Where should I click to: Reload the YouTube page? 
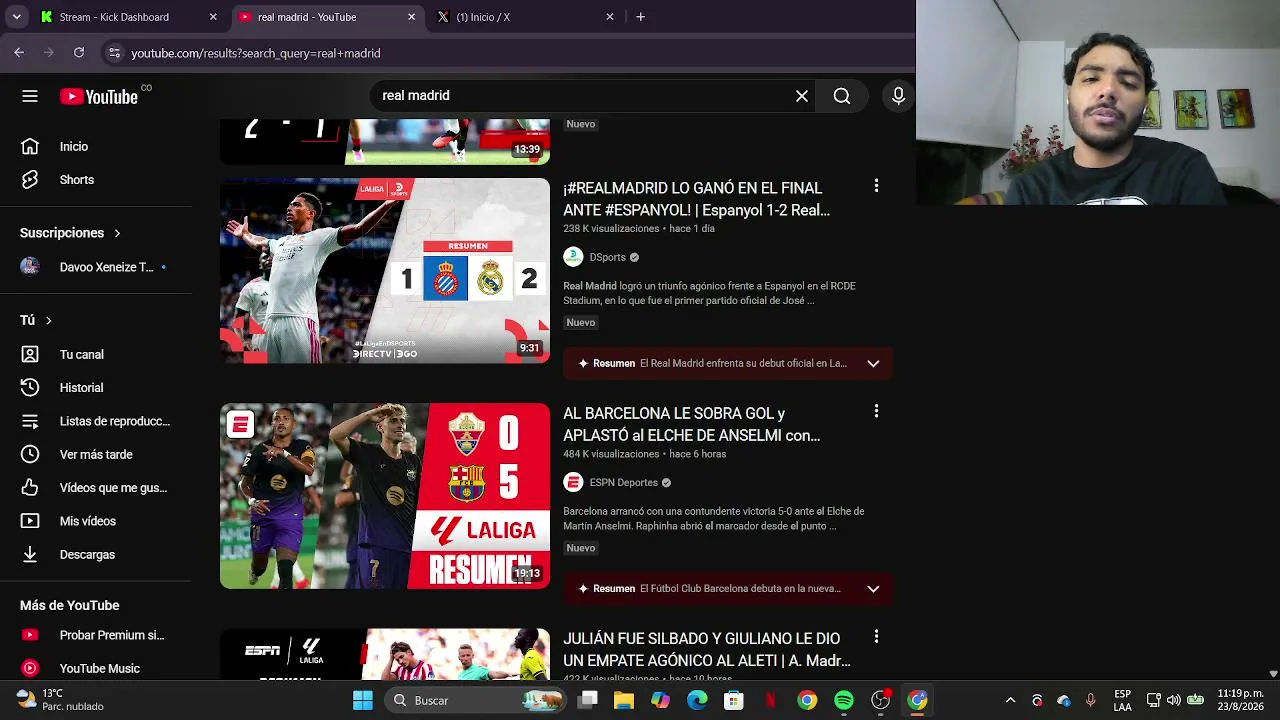(79, 53)
